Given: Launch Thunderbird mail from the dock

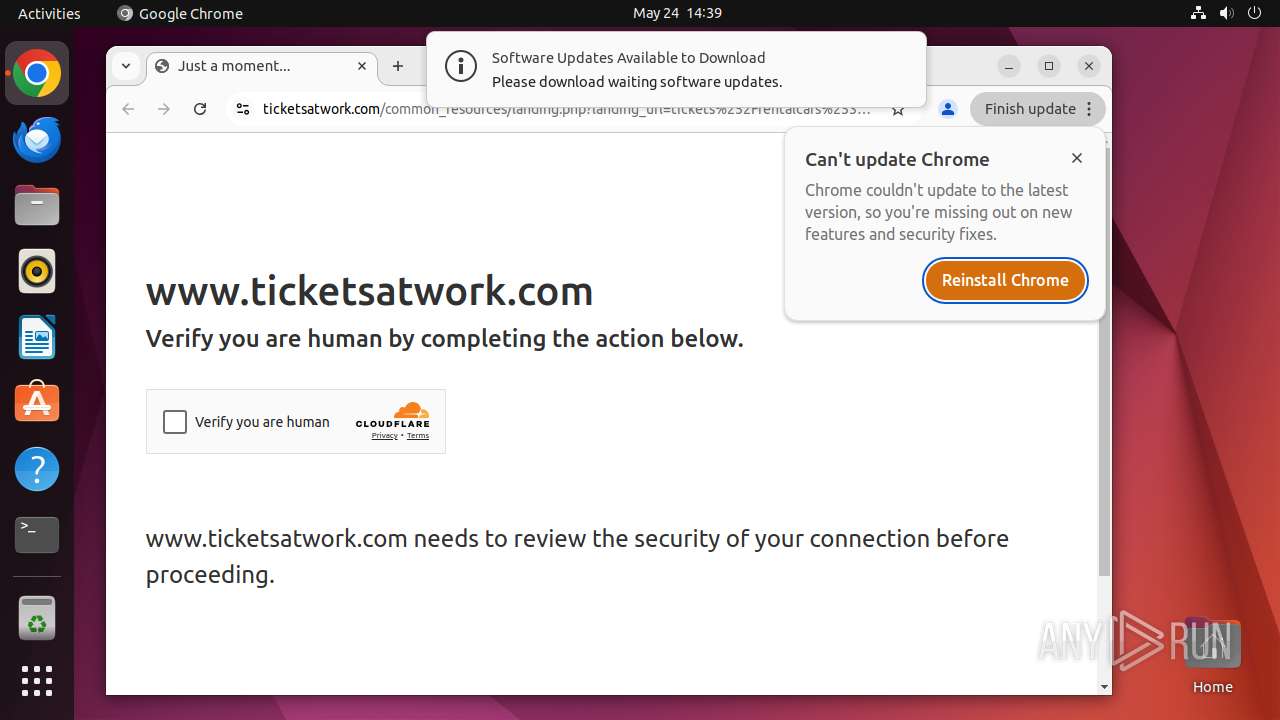Looking at the screenshot, I should tap(37, 140).
